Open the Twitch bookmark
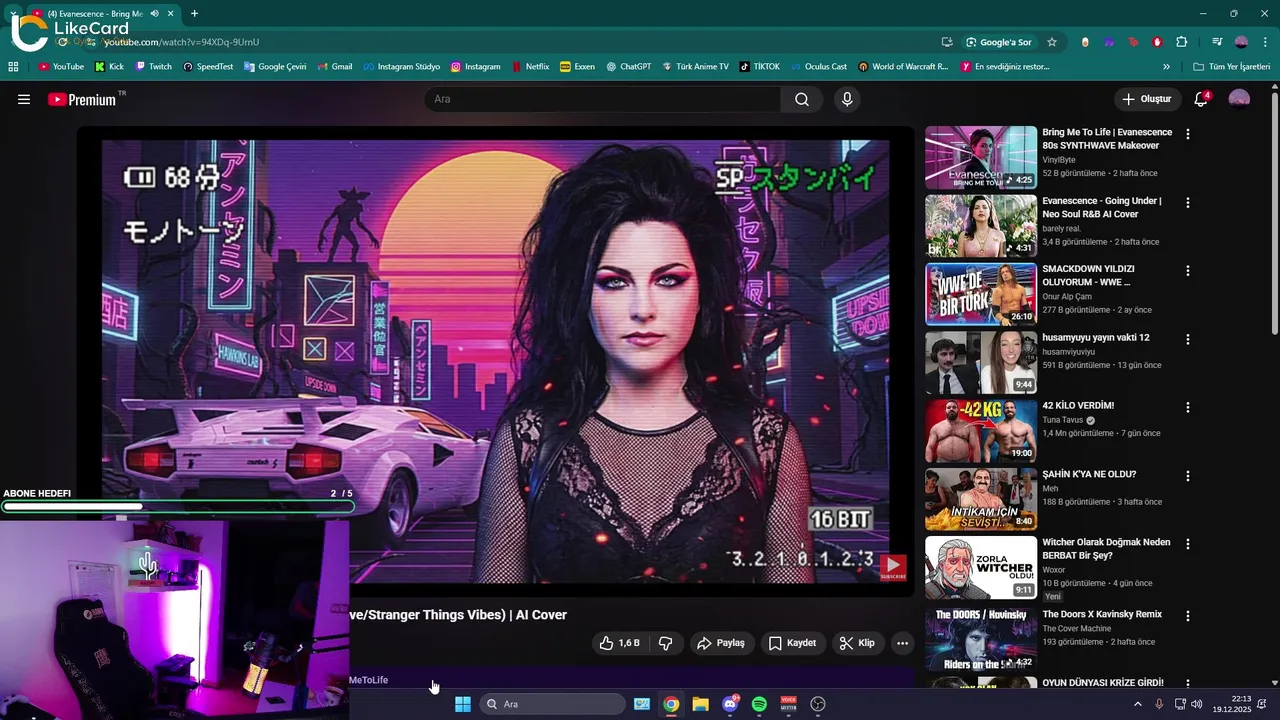 [154, 67]
